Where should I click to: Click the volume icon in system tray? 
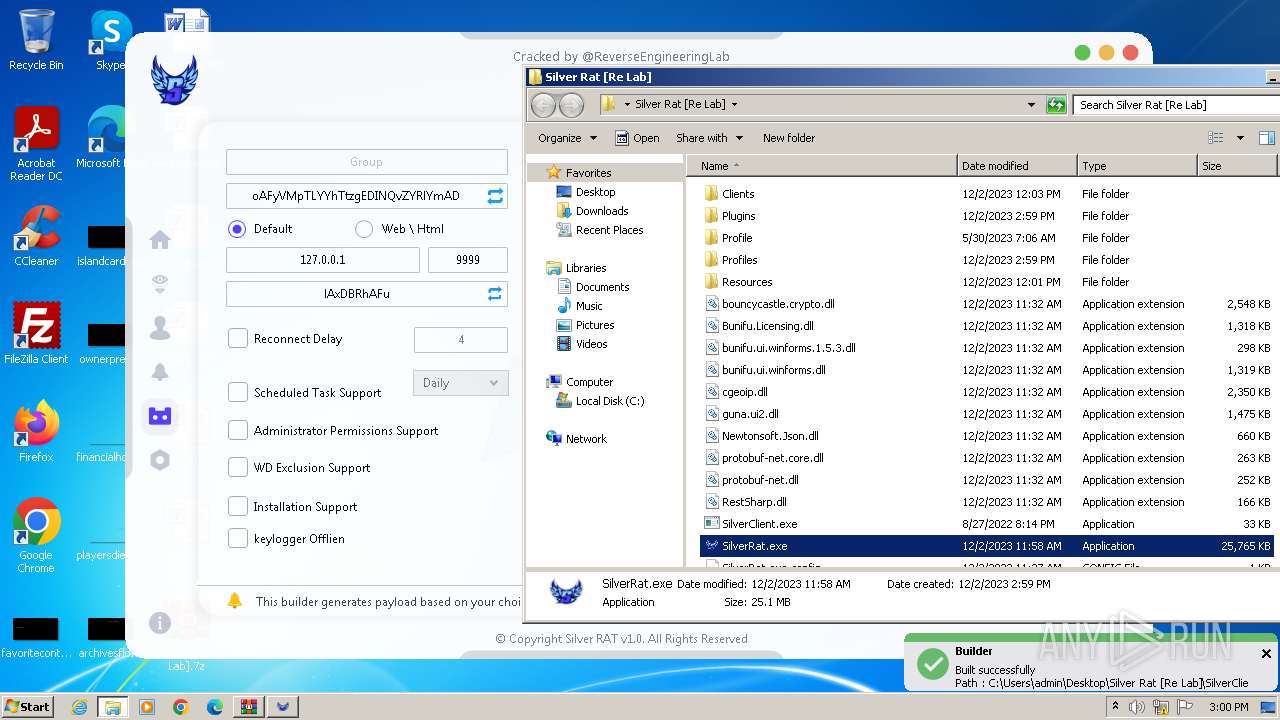[1137, 707]
